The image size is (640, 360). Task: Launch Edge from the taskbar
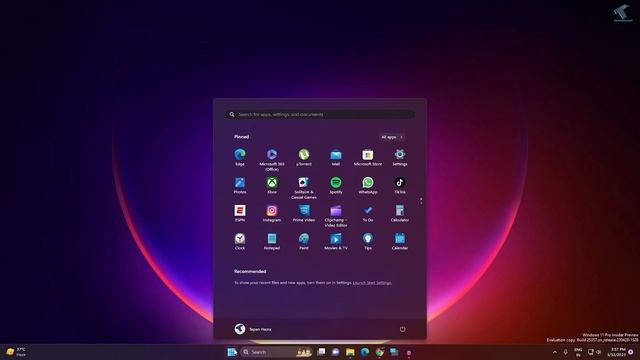click(x=365, y=352)
